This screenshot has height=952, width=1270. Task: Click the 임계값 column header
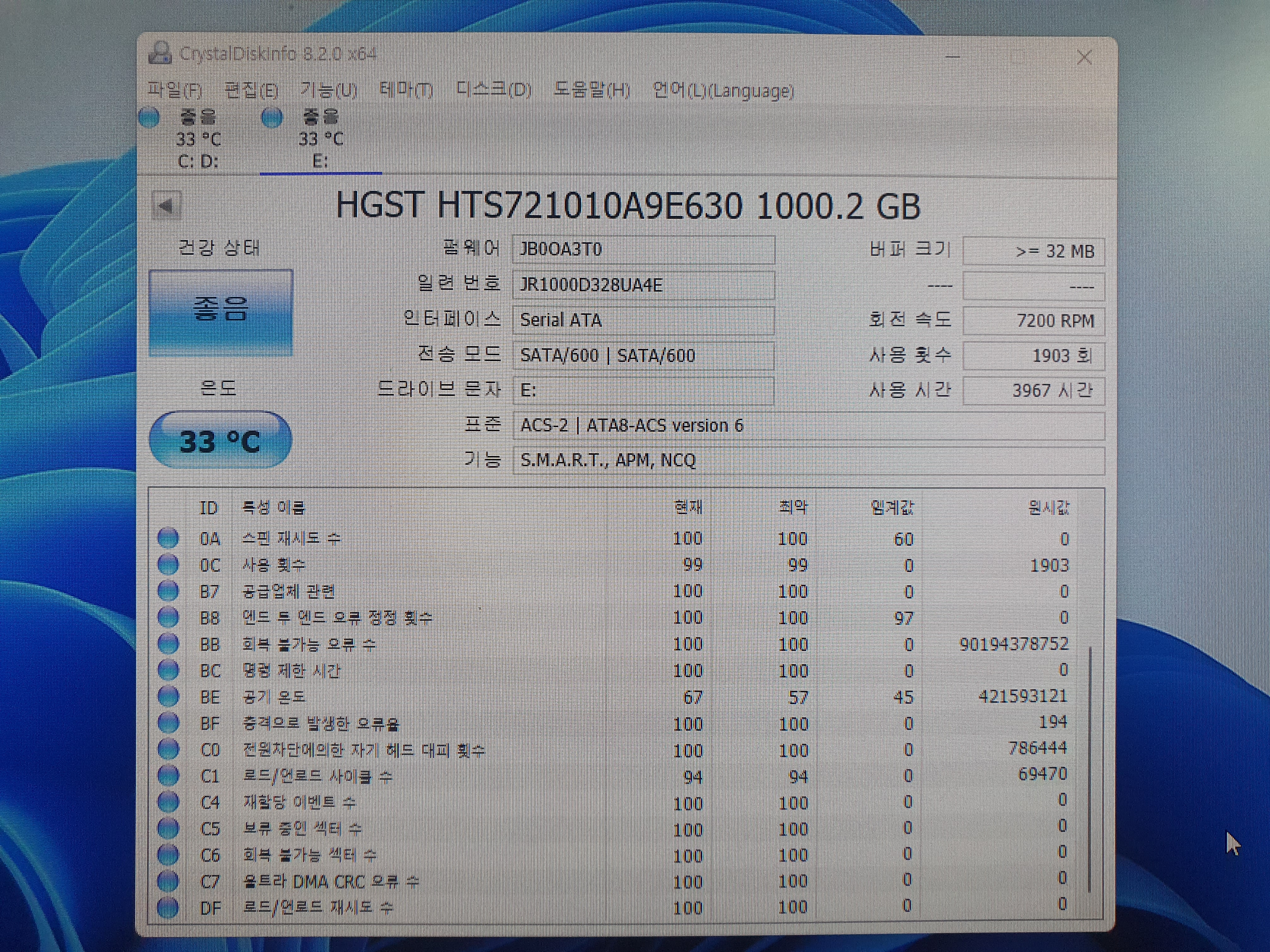892,508
